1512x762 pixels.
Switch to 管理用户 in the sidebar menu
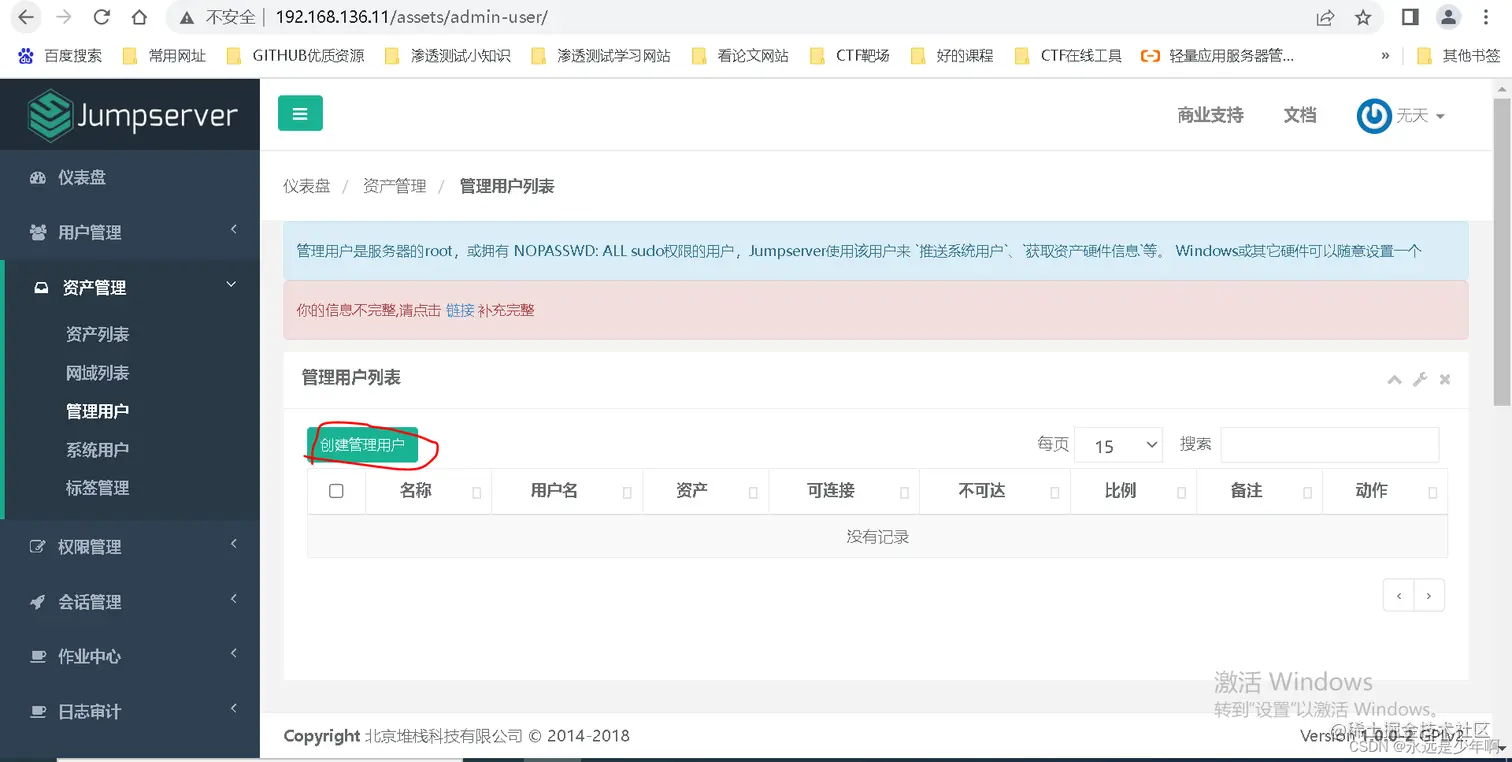(x=97, y=410)
